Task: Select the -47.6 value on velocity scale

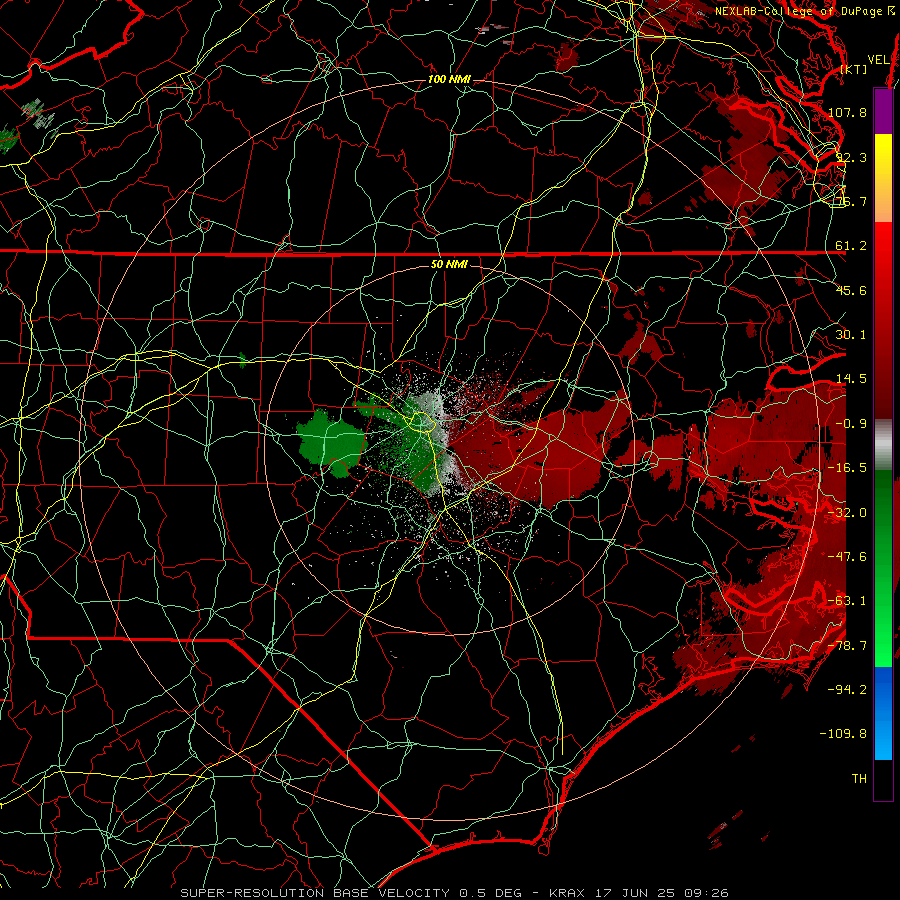Action: [847, 557]
